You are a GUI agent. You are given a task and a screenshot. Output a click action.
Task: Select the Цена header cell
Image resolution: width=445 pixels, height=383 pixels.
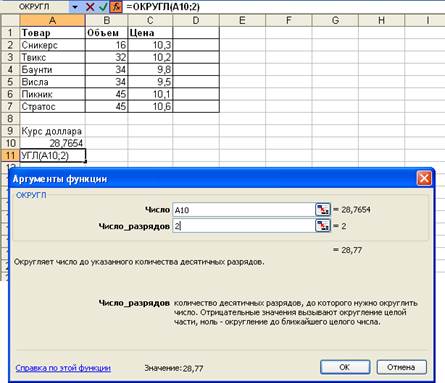[150, 33]
